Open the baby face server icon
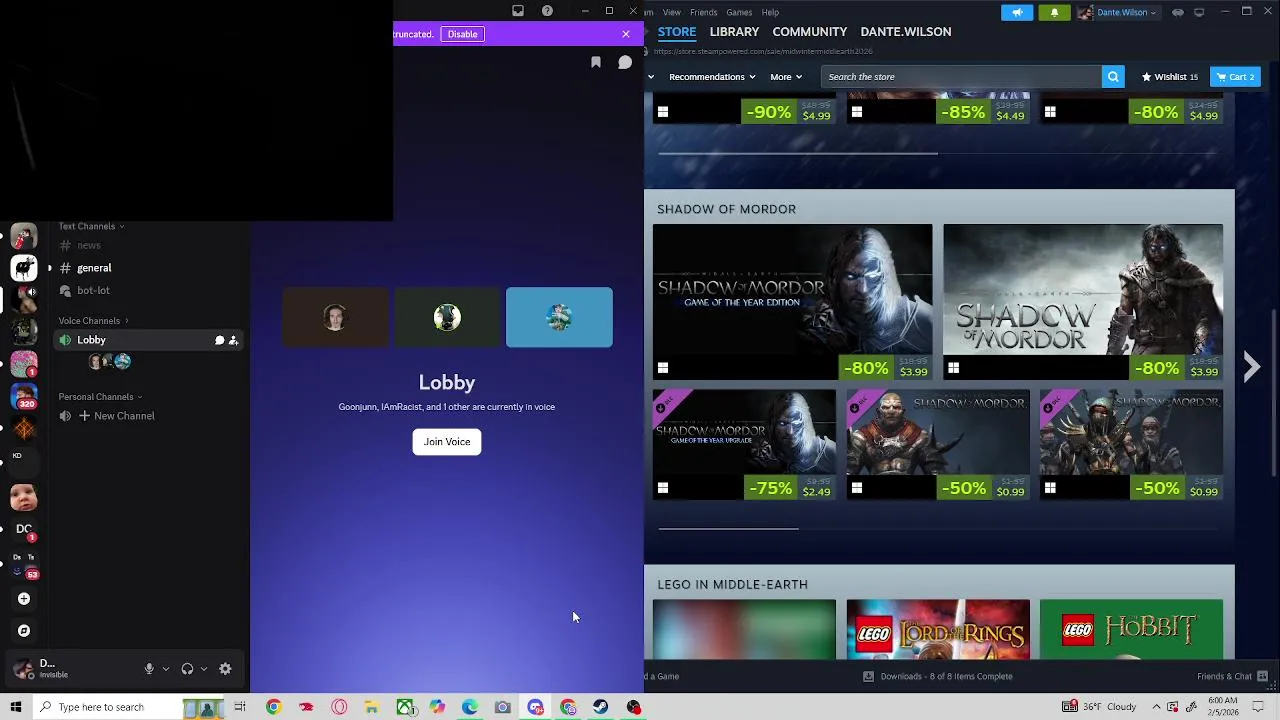The width and height of the screenshot is (1280, 720). pos(24,497)
